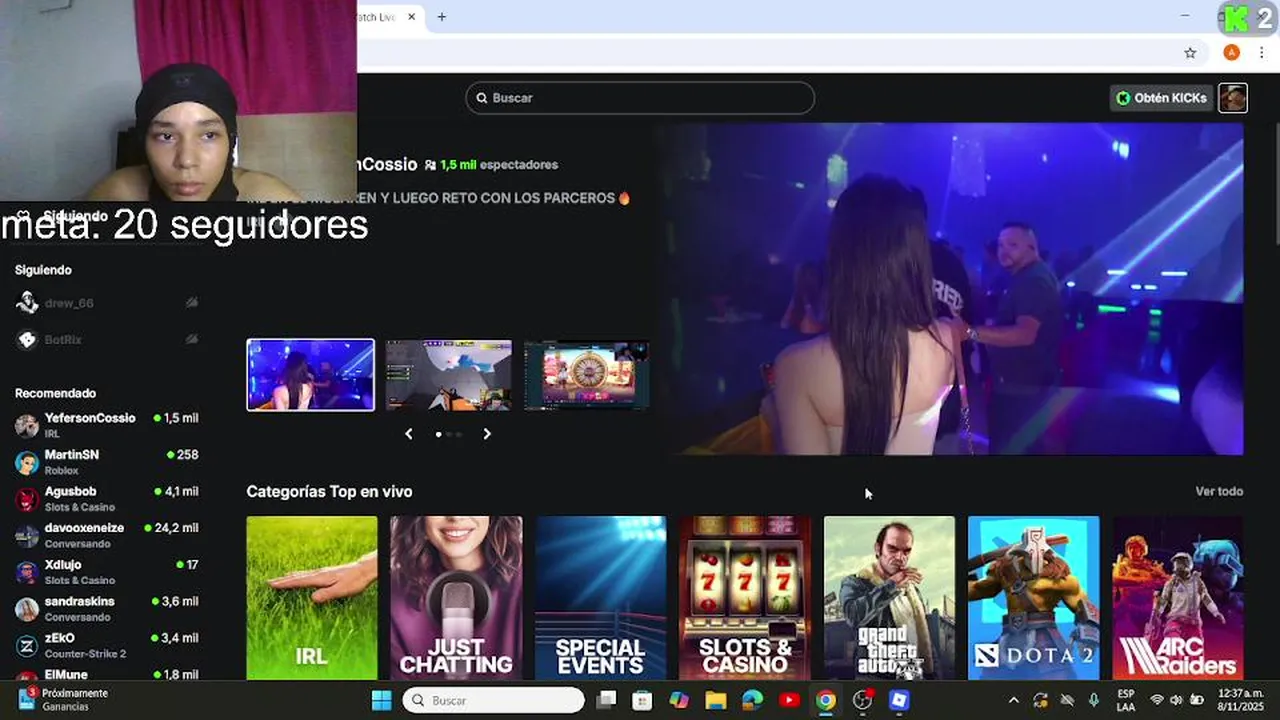Click the first carousel page dot
The width and height of the screenshot is (1280, 720).
(438, 434)
